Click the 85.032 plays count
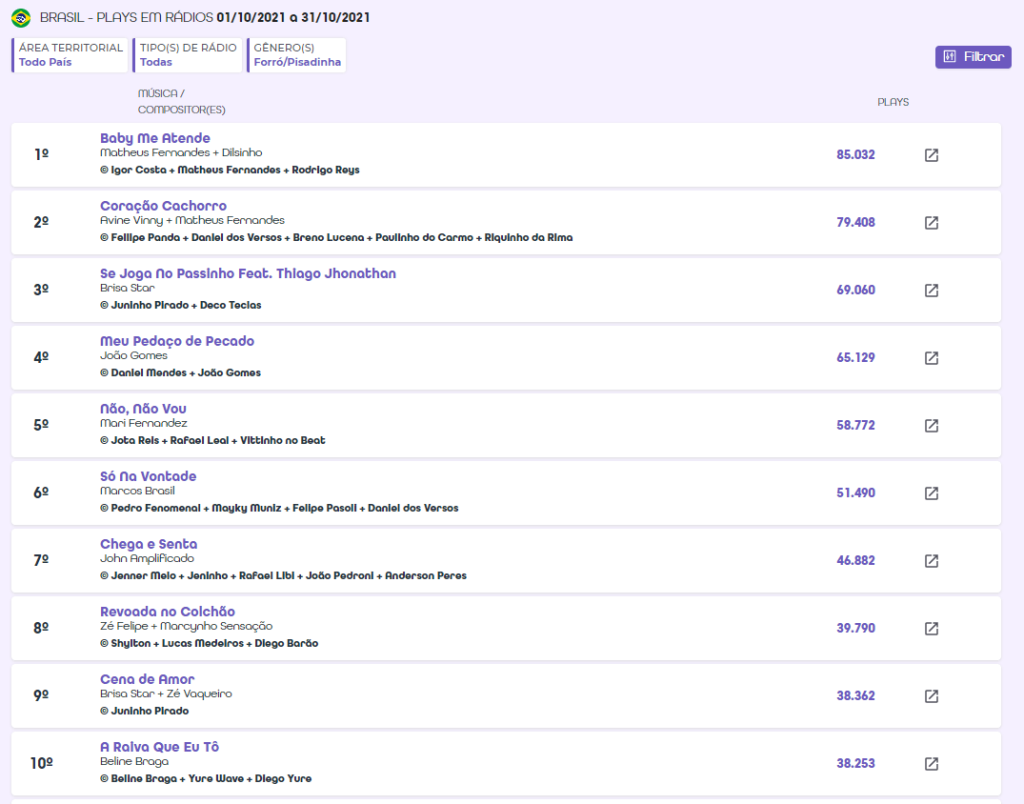 pos(855,155)
